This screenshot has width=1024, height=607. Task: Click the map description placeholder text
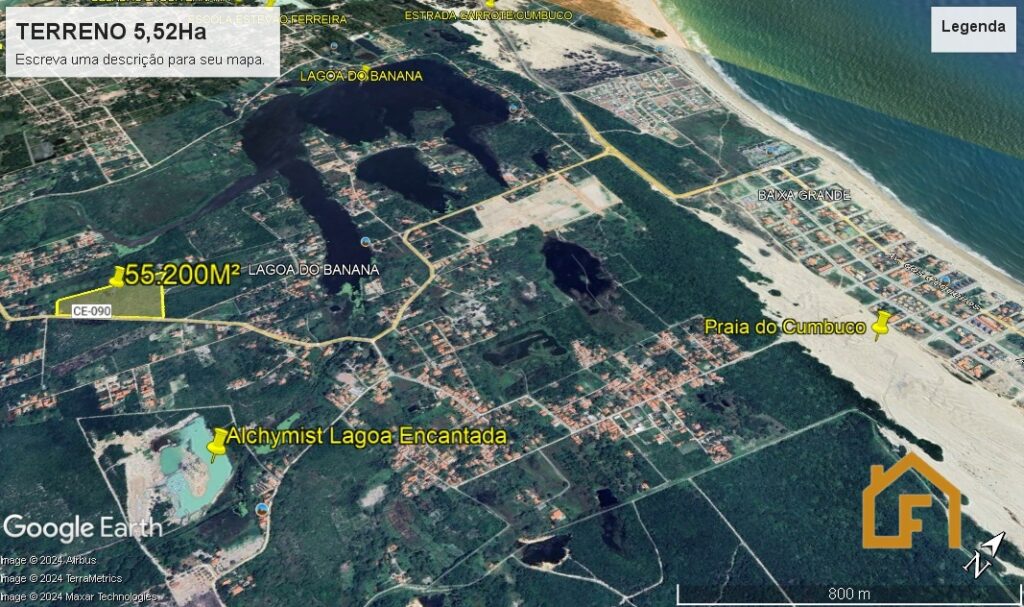click(x=140, y=59)
